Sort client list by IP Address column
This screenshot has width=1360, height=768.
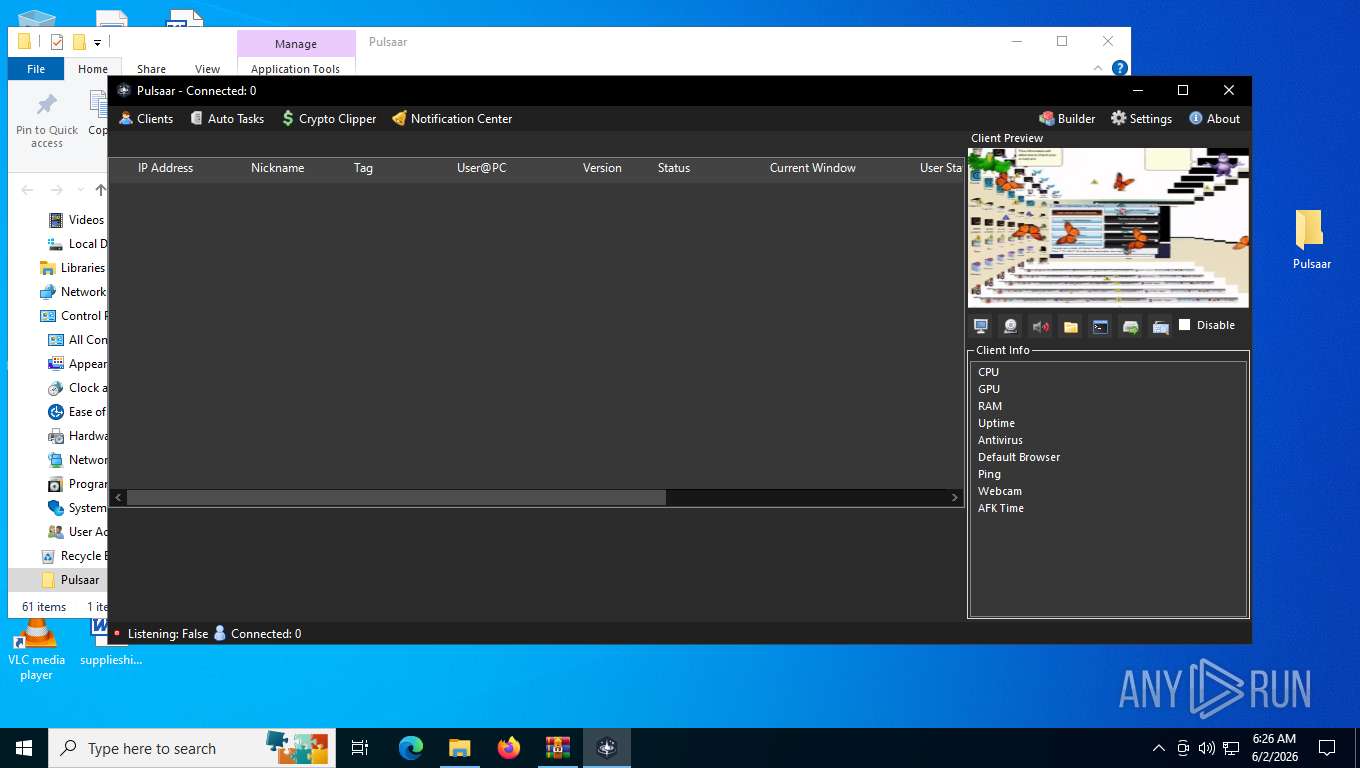[165, 168]
